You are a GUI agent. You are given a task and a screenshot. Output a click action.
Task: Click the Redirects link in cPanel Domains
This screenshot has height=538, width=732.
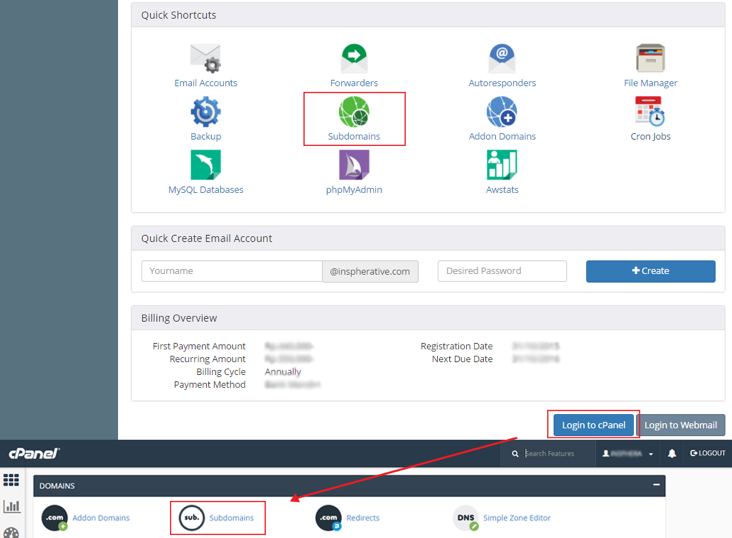pyautogui.click(x=363, y=518)
